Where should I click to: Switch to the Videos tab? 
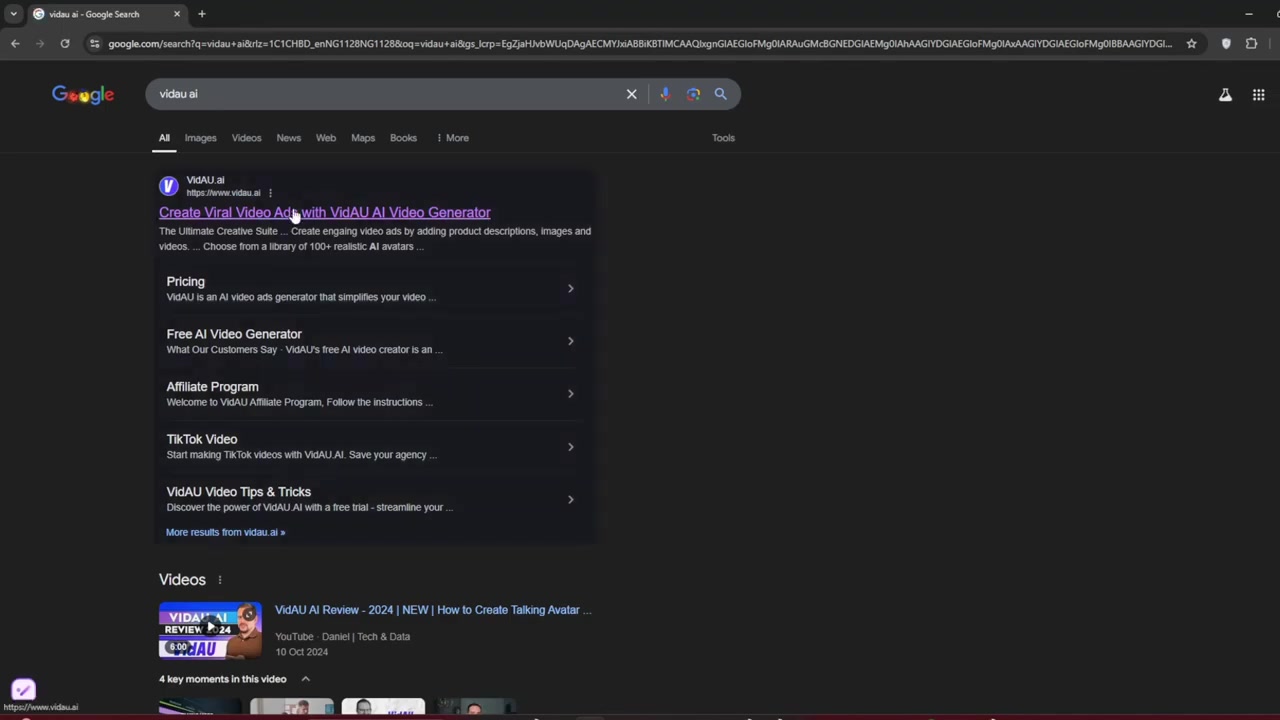coord(246,138)
